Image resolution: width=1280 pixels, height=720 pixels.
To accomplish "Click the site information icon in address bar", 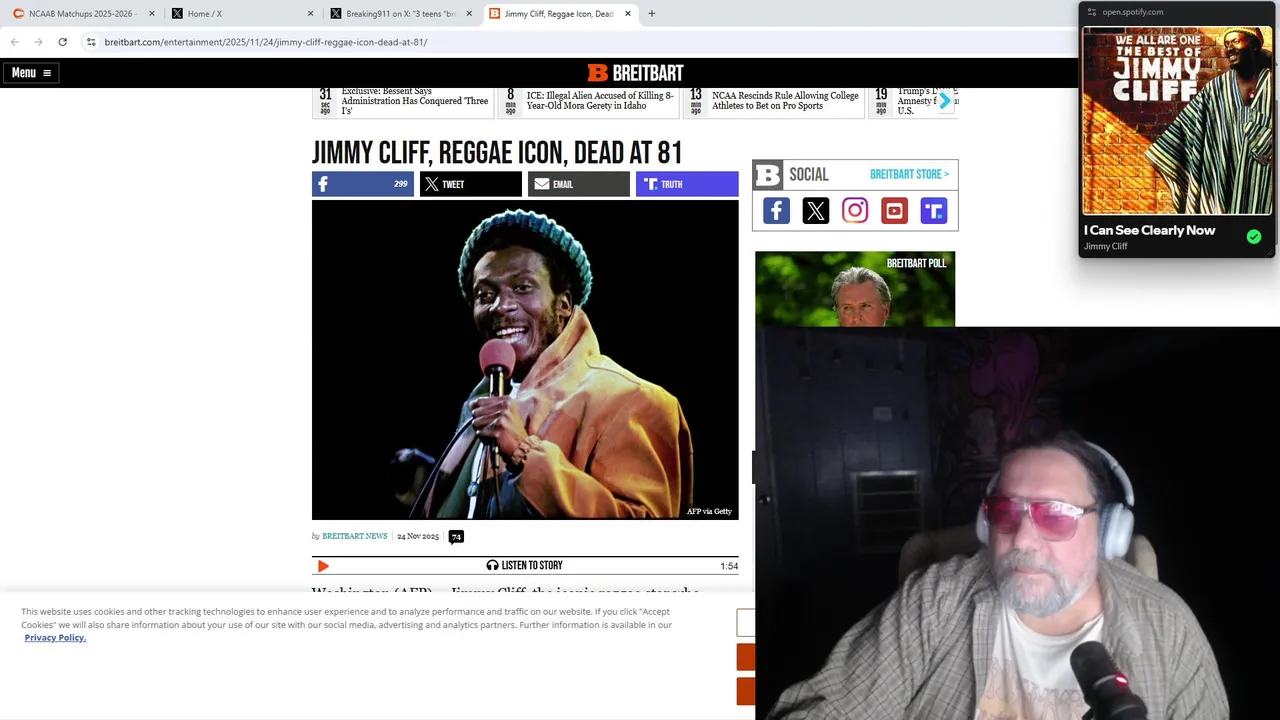I will [91, 42].
